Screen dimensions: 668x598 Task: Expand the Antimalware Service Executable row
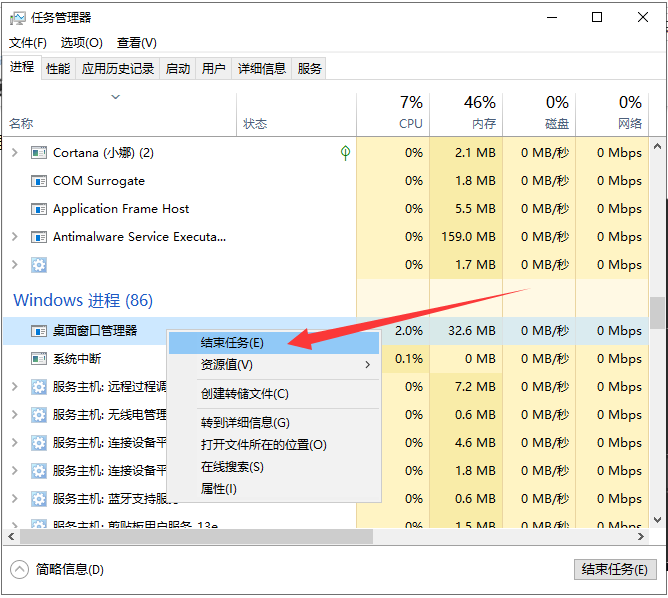tap(14, 237)
